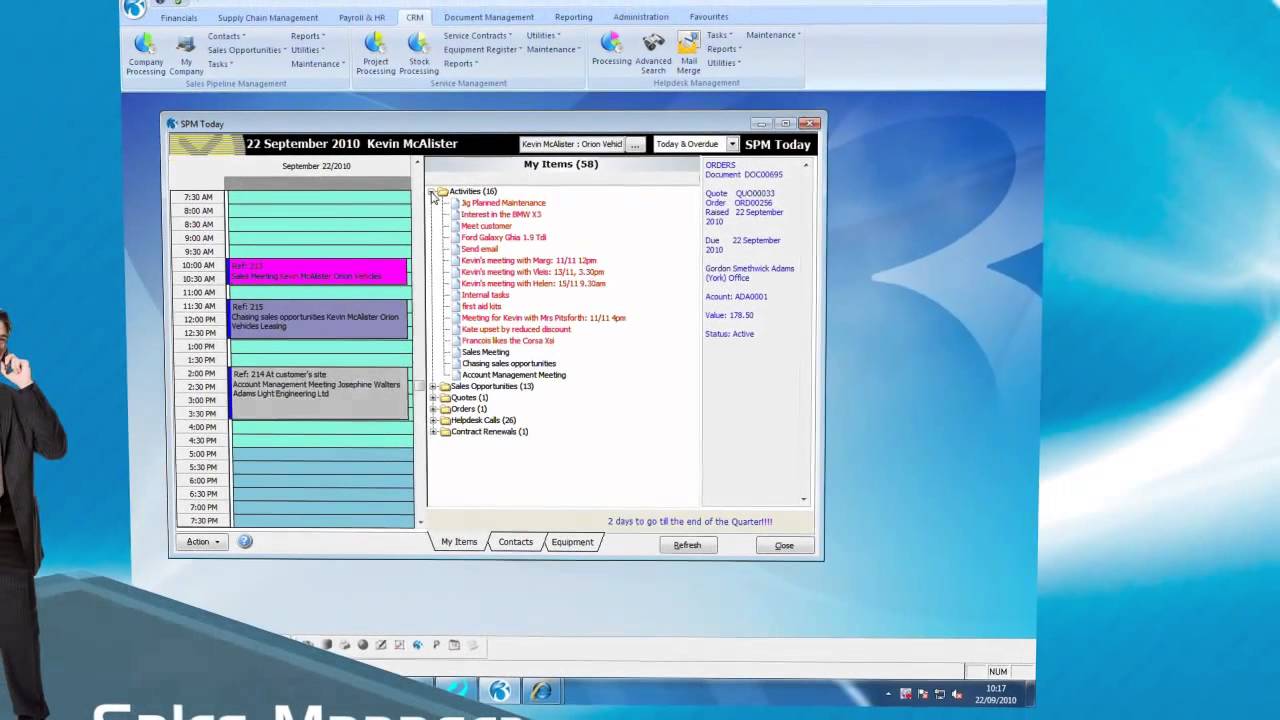Open the Ref 215 Chasing sales opportunities appointment
The height and width of the screenshot is (720, 1280).
(318, 319)
